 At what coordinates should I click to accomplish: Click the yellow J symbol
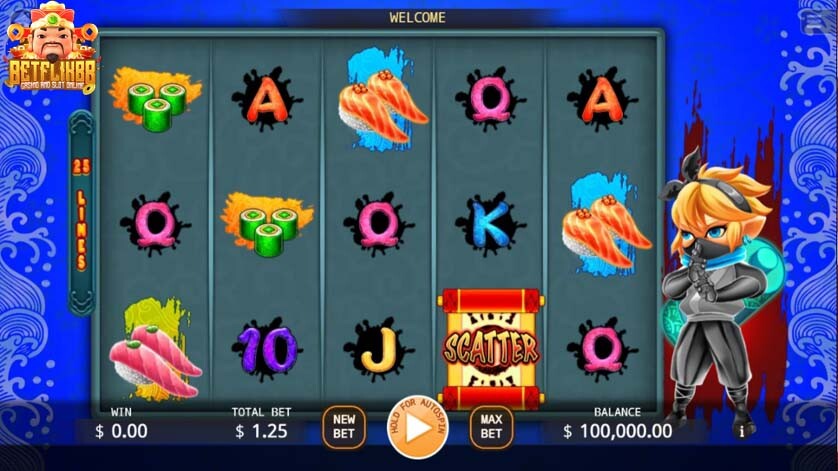tap(378, 349)
